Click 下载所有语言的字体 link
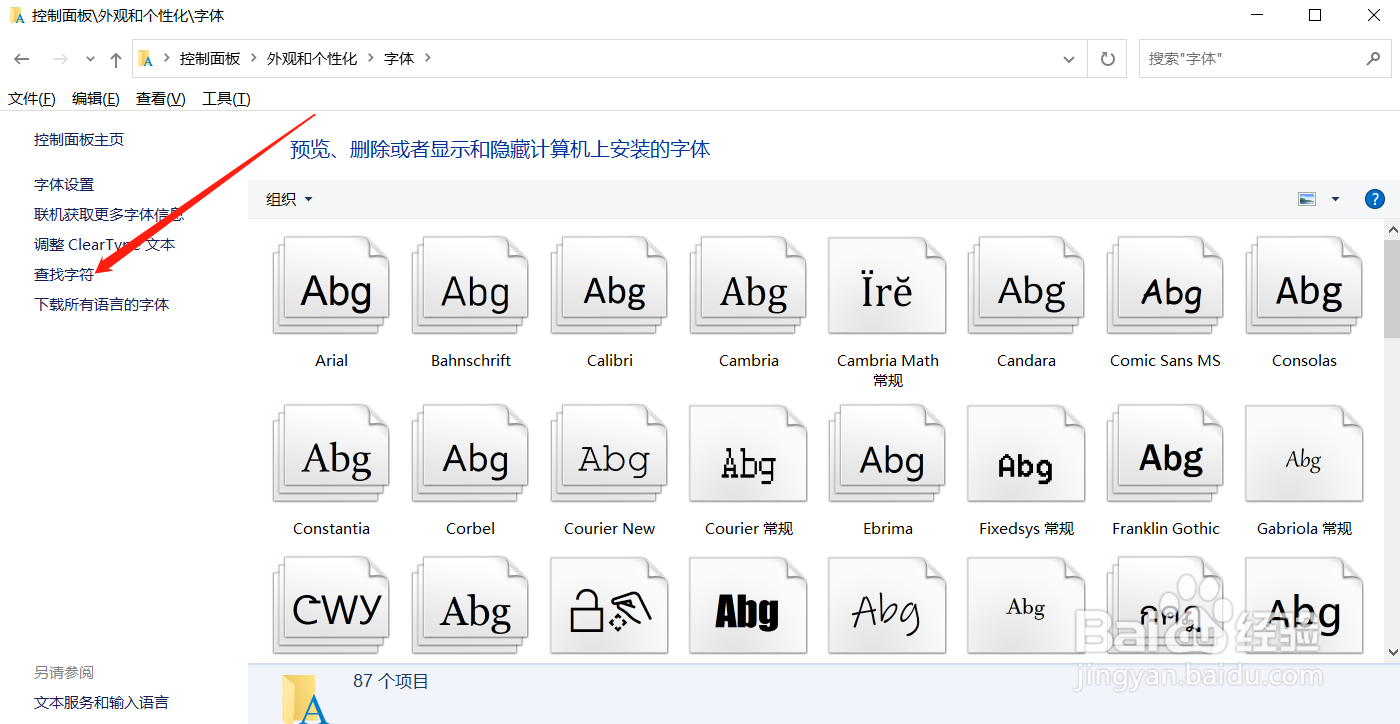The width and height of the screenshot is (1400, 724). [x=102, y=305]
